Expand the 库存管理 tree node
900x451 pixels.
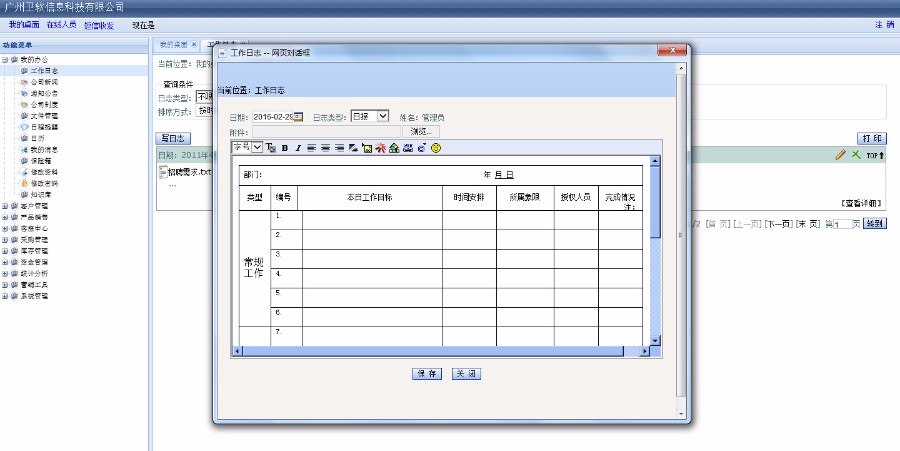[5, 251]
